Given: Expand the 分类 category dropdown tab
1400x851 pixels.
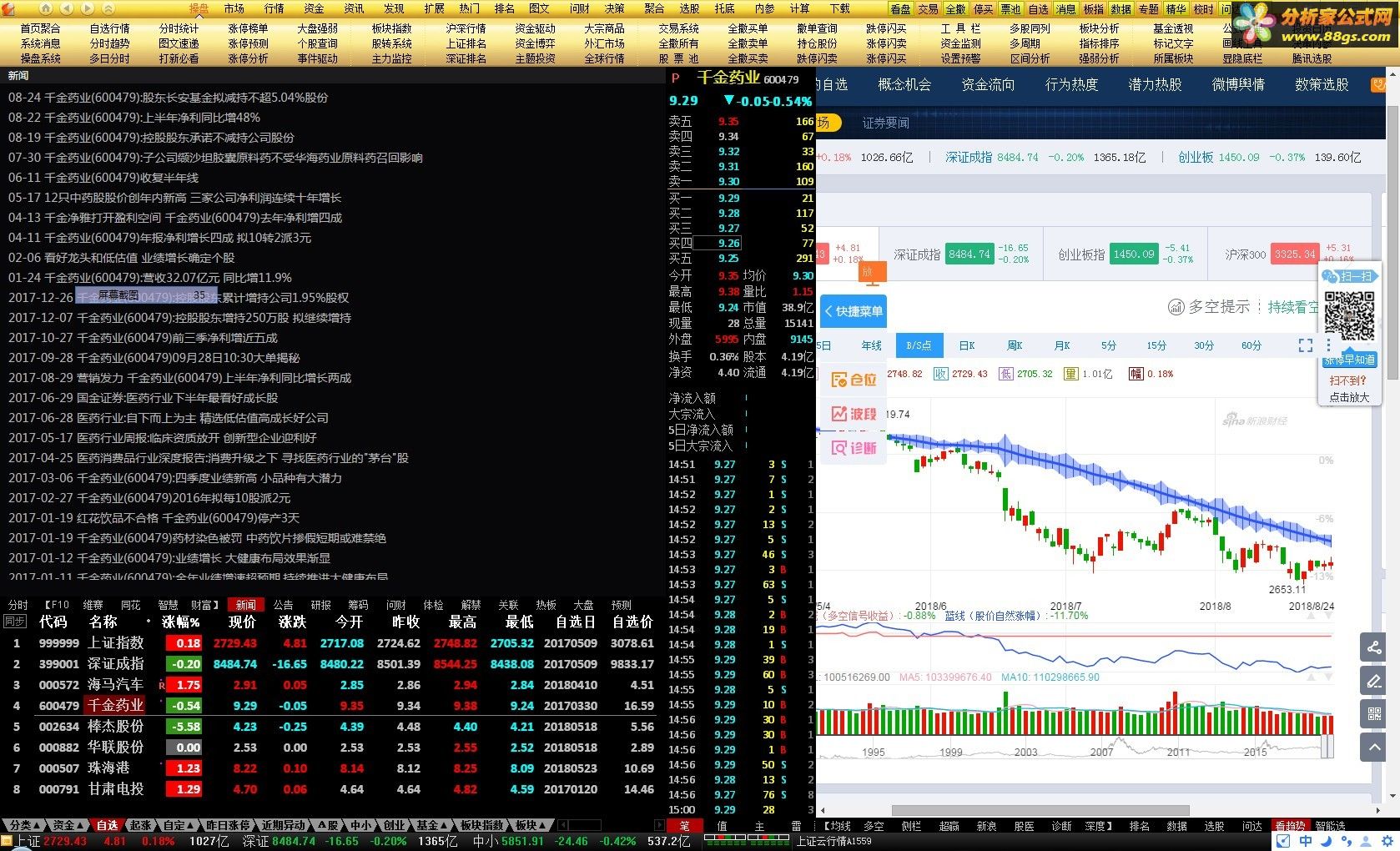Looking at the screenshot, I should [23, 825].
